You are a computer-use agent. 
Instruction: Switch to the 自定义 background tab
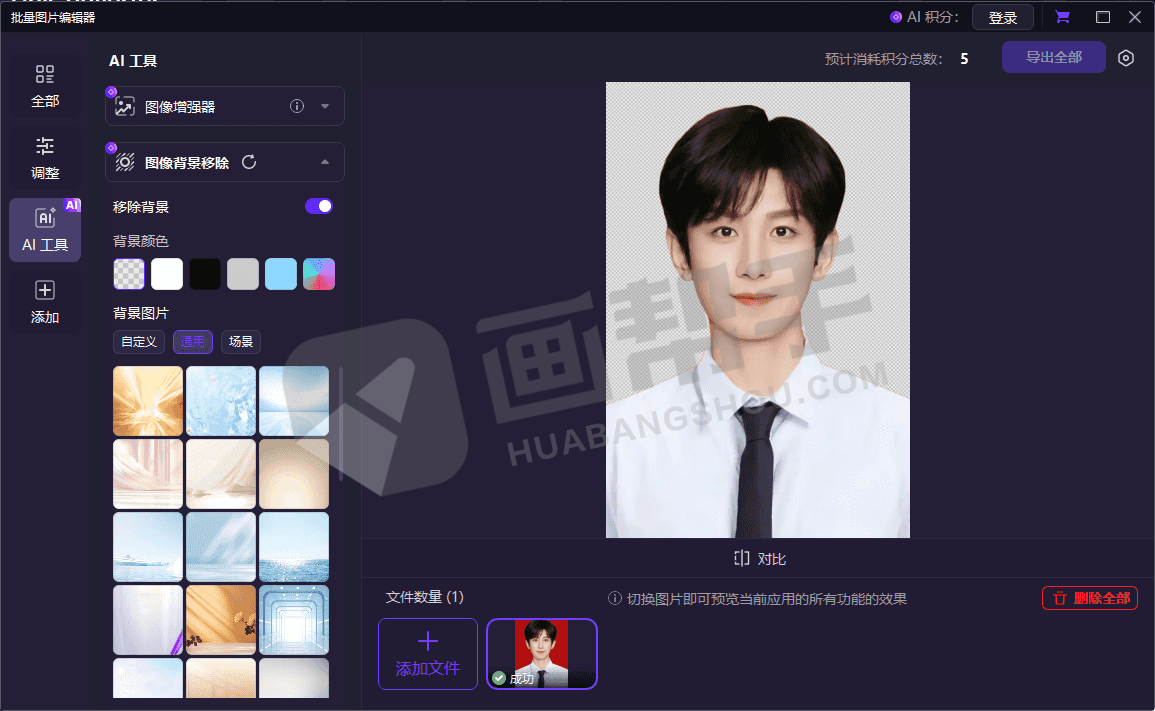(138, 342)
